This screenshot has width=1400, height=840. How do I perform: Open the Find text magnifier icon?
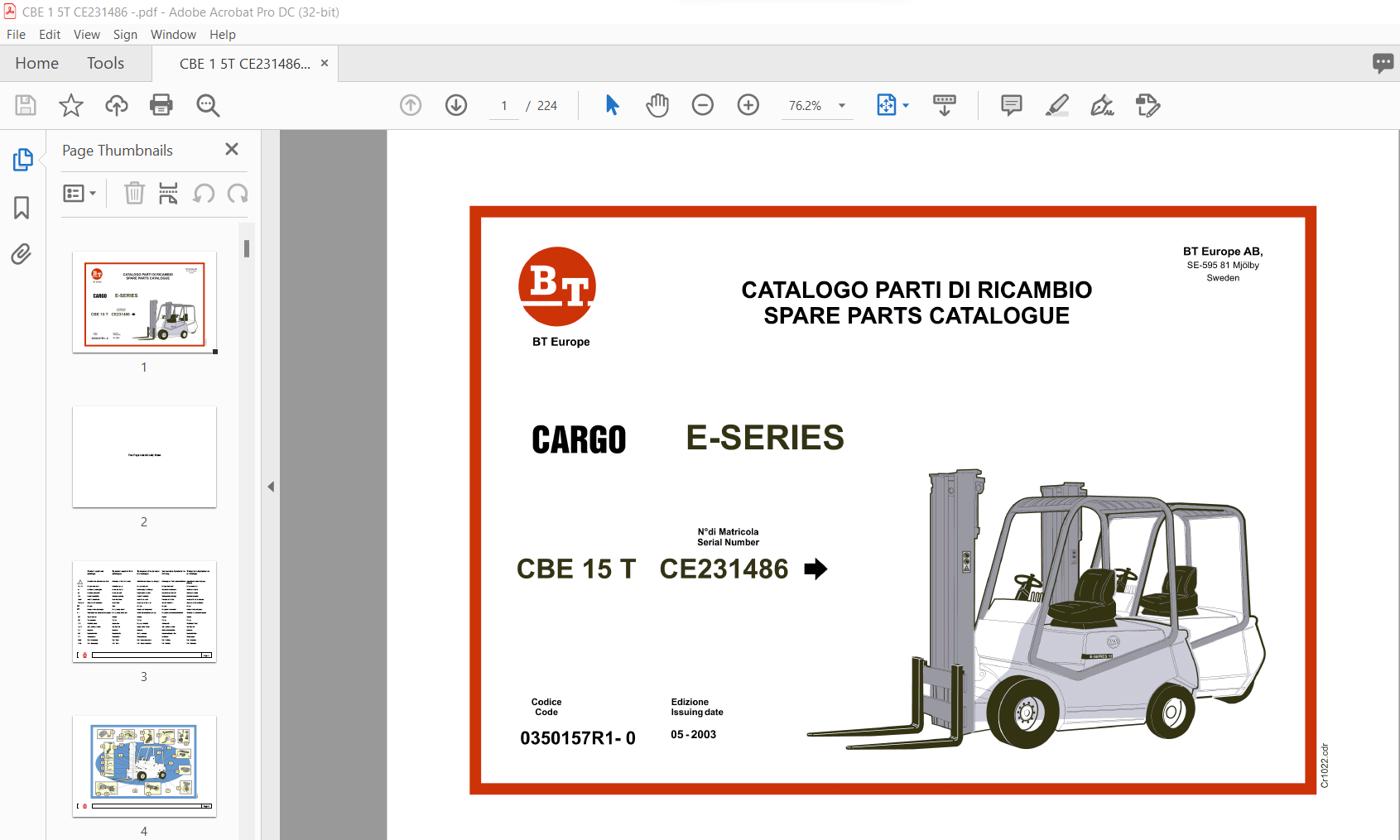[x=208, y=105]
